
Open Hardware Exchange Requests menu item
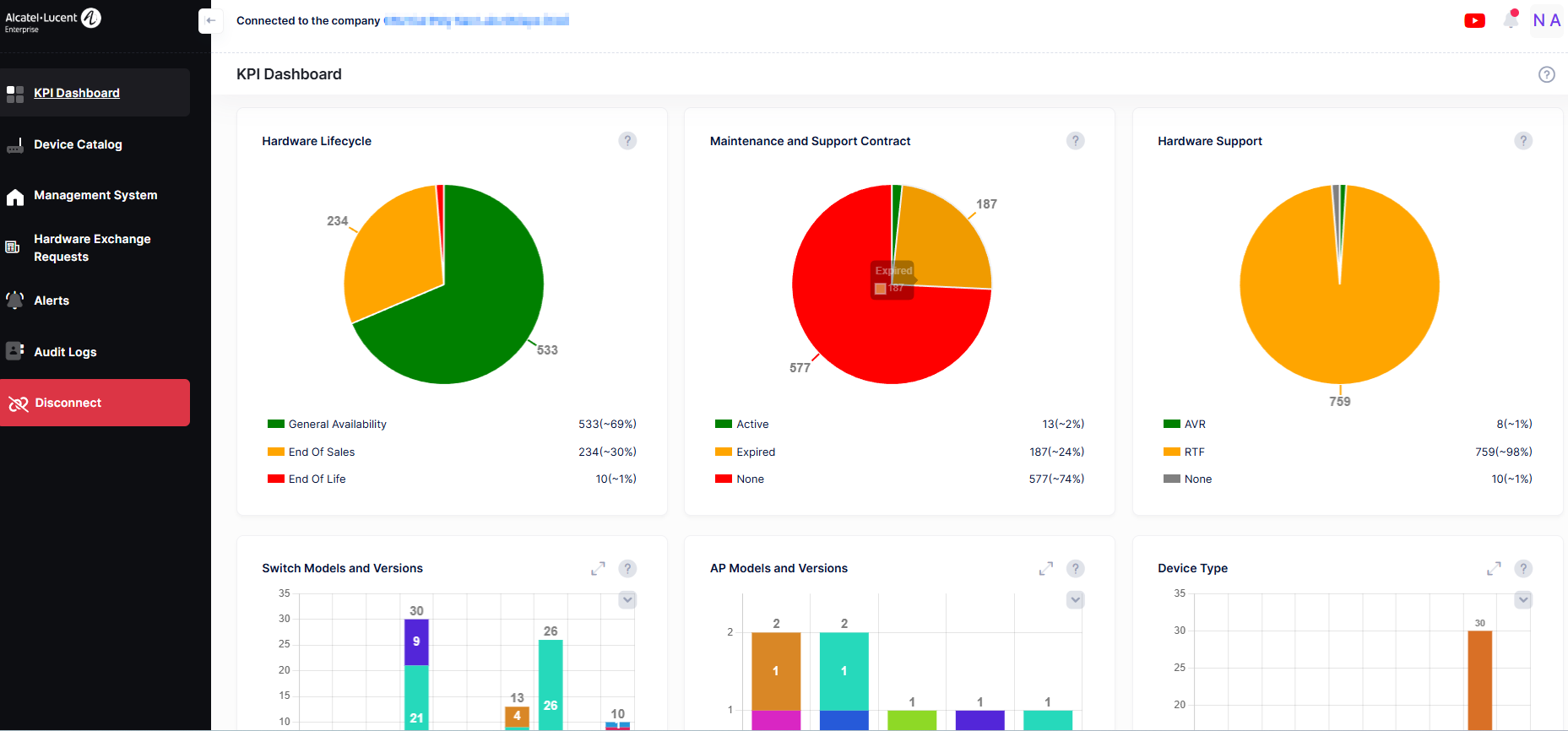(92, 248)
